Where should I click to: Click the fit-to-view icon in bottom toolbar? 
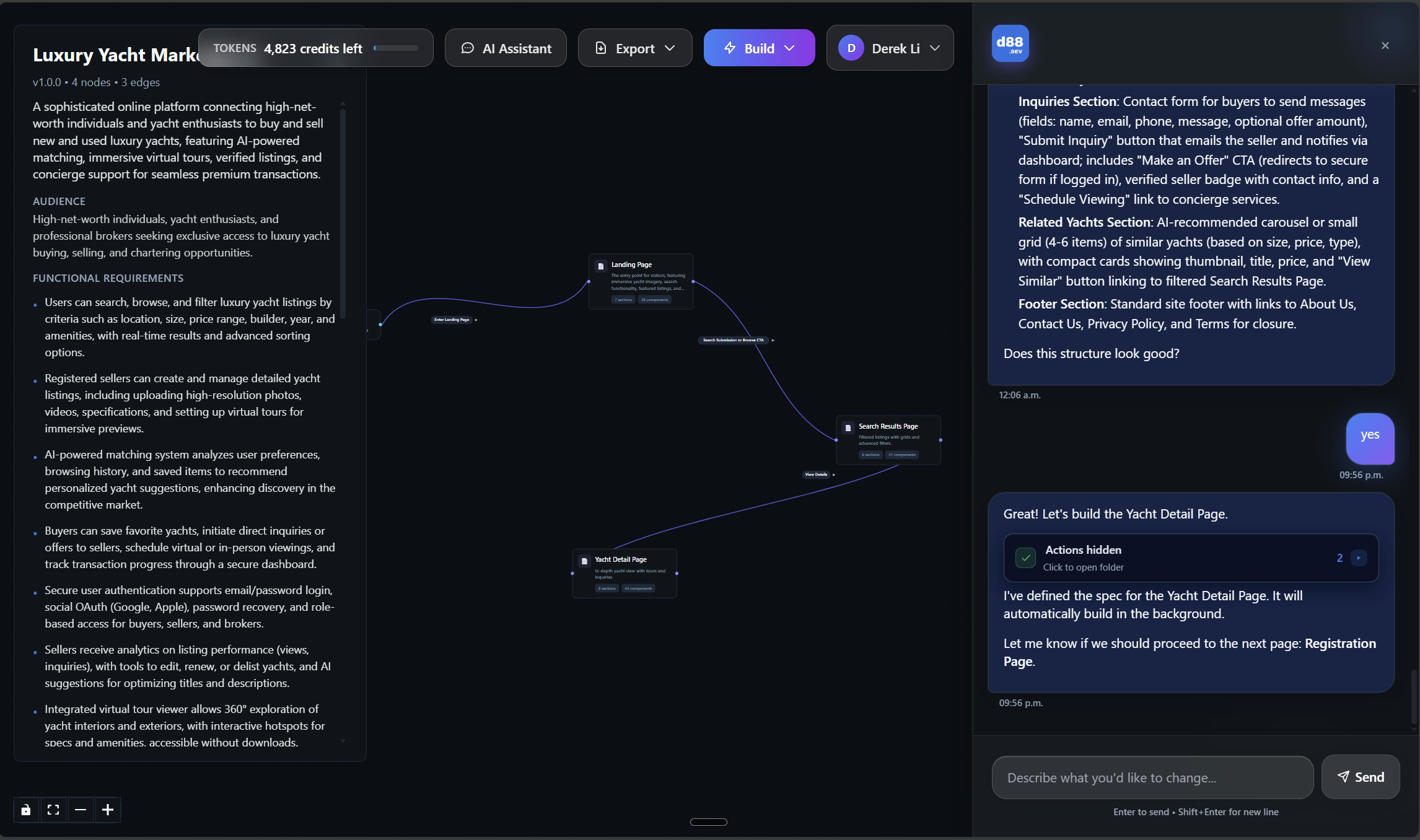pos(53,810)
